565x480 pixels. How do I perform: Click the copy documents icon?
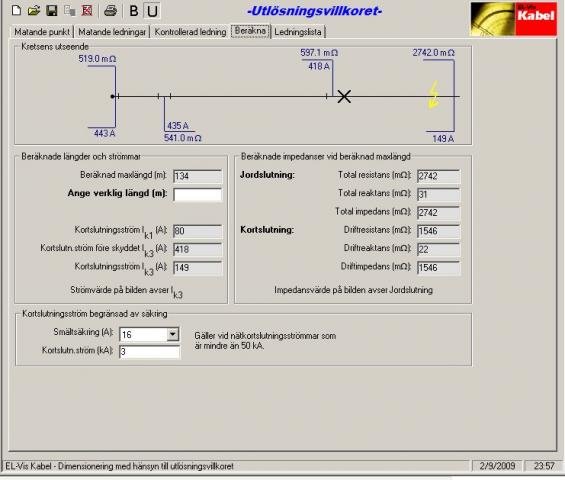[x=70, y=10]
